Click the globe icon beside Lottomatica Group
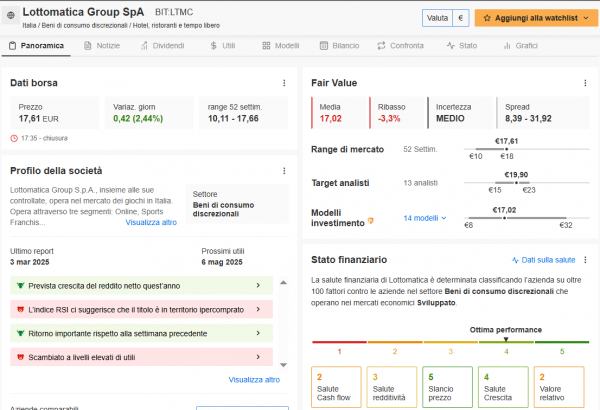This screenshot has width=600, height=410. coord(11,16)
